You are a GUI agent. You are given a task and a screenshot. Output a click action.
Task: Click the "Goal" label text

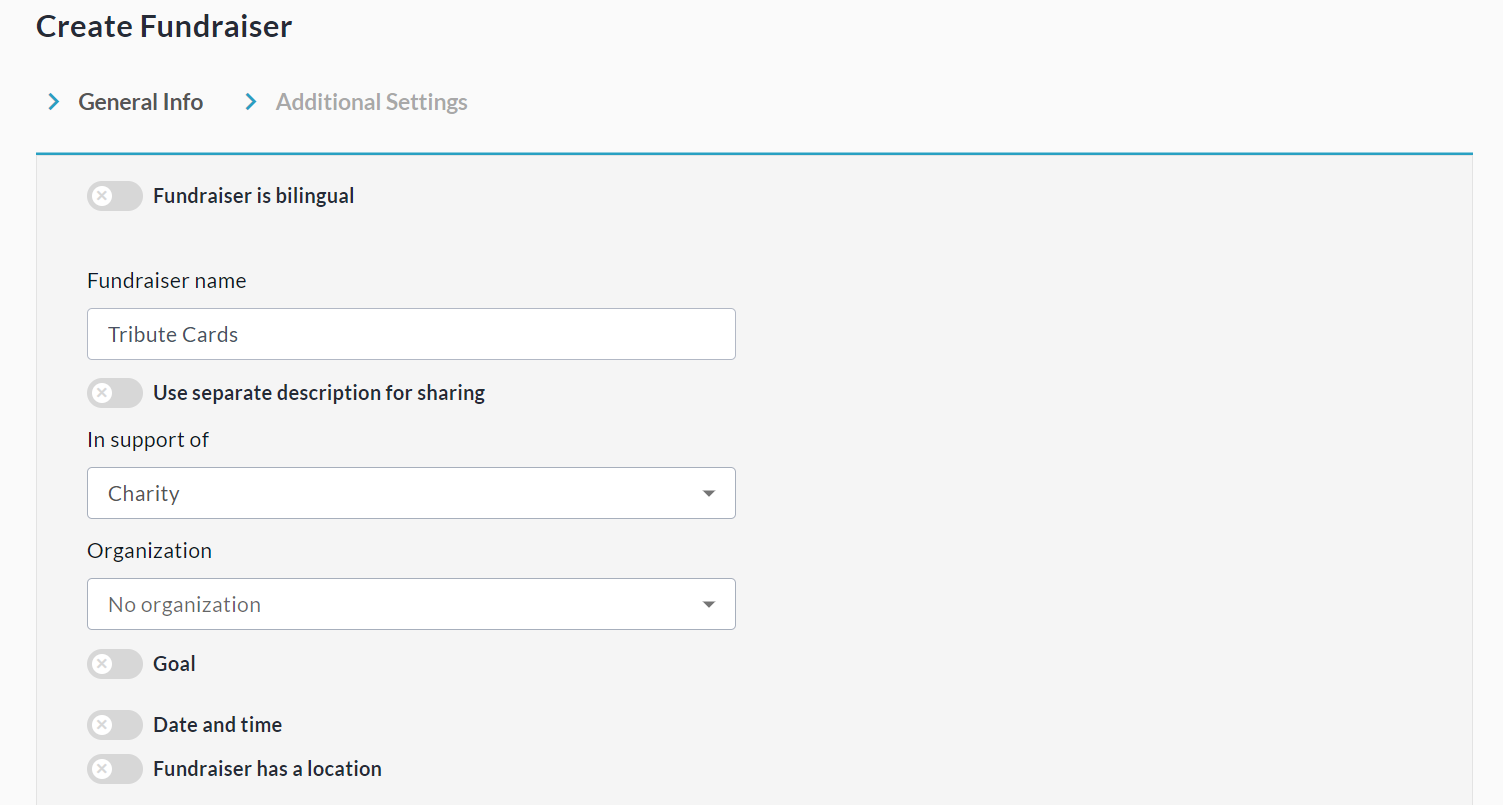(x=174, y=664)
